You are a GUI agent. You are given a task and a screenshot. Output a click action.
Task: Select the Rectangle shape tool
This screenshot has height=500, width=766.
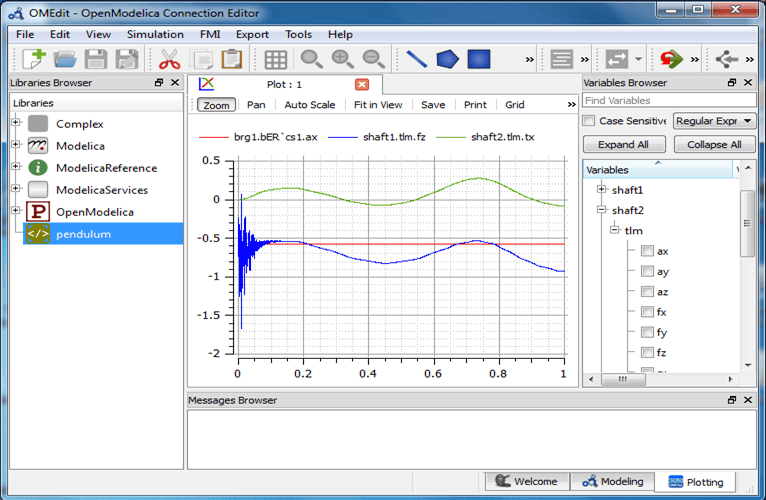(x=479, y=59)
